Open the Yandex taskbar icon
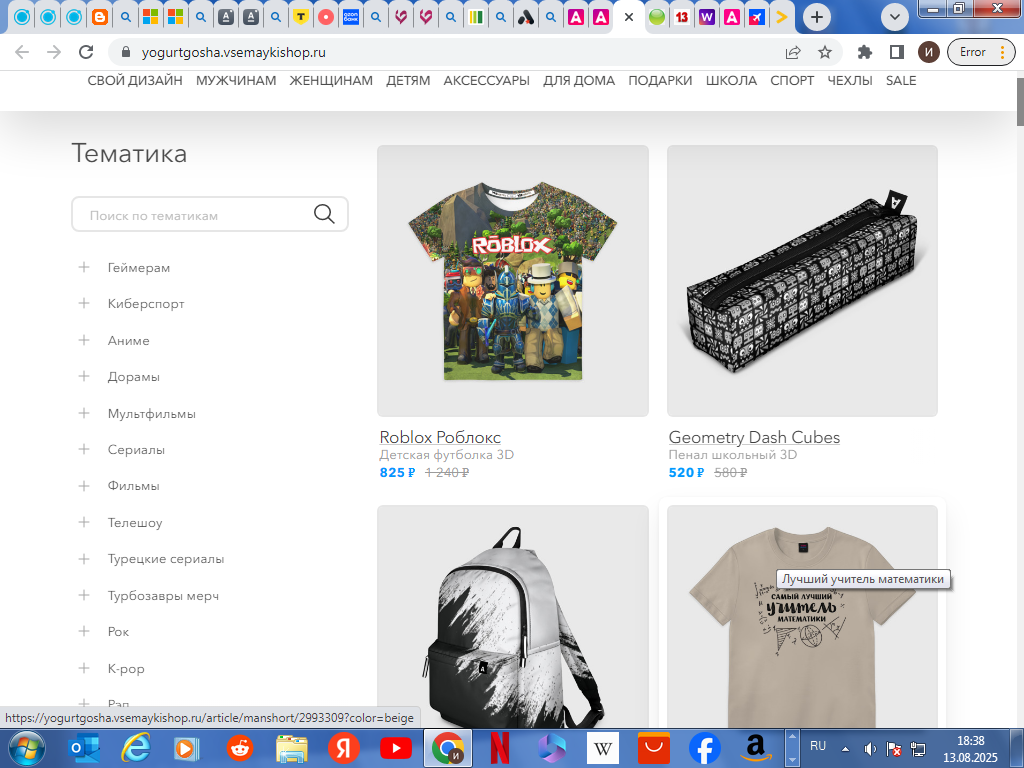This screenshot has width=1024, height=768. coord(344,748)
